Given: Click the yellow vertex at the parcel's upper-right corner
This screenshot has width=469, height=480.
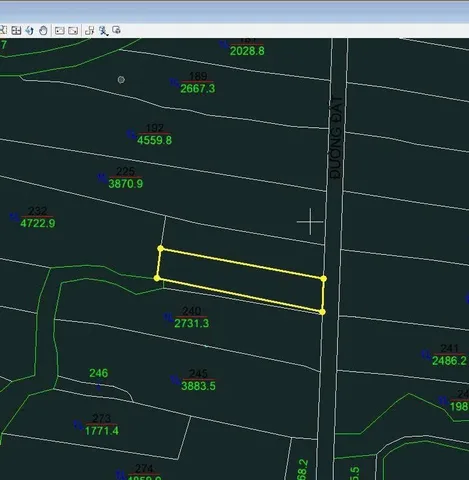Looking at the screenshot, I should pos(323,279).
